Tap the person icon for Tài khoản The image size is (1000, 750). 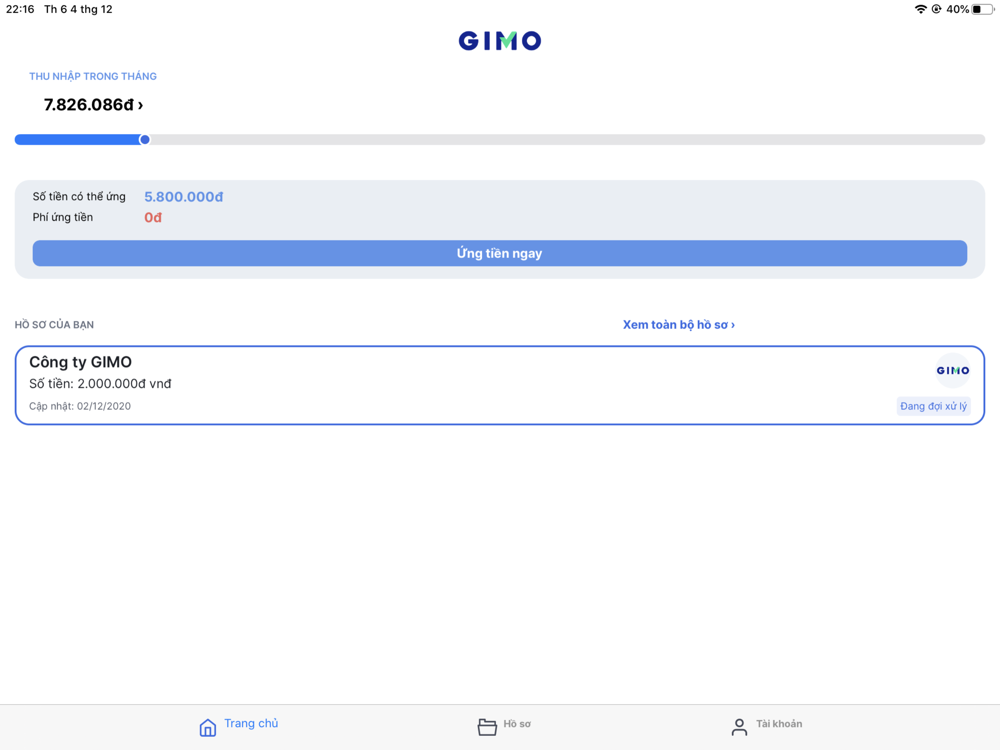(739, 727)
